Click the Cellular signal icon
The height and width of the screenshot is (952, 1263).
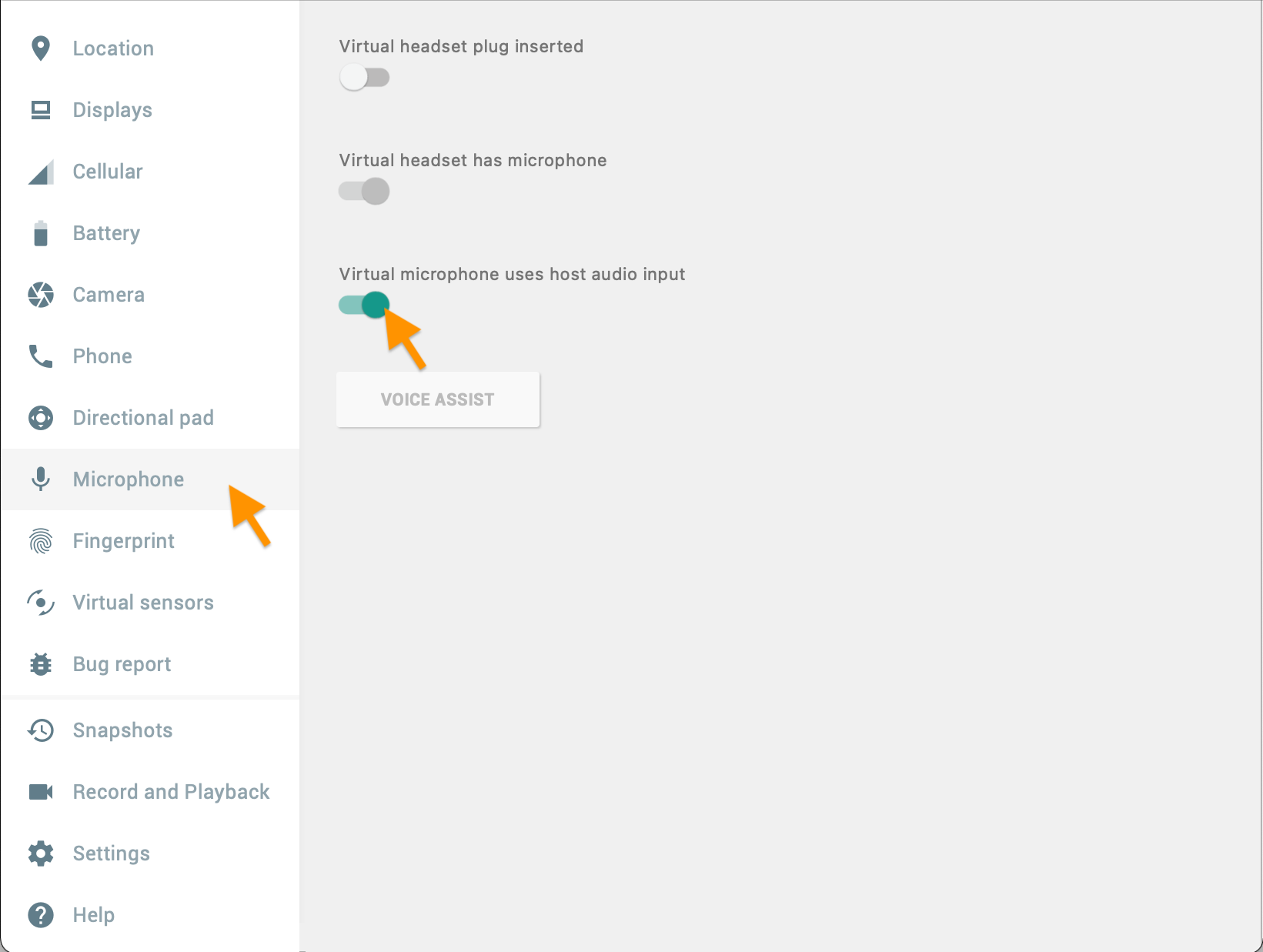pos(41,172)
